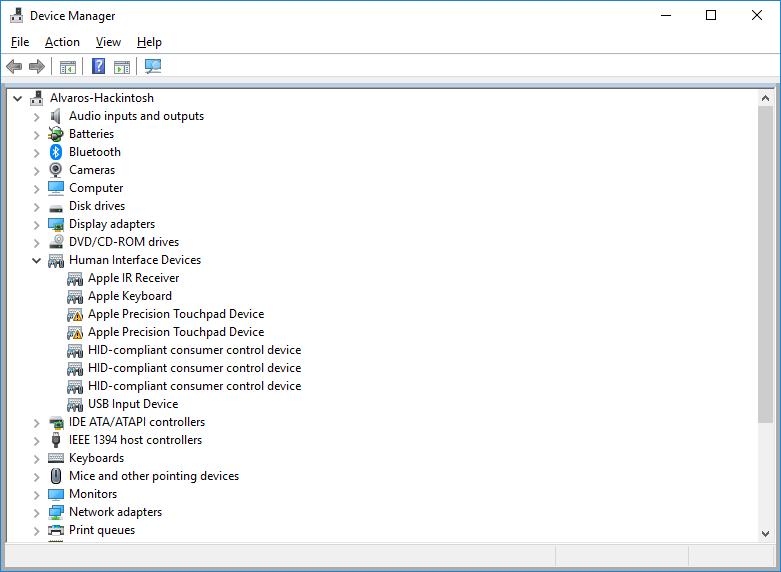Click the Mice and other pointing devices icon

56,476
